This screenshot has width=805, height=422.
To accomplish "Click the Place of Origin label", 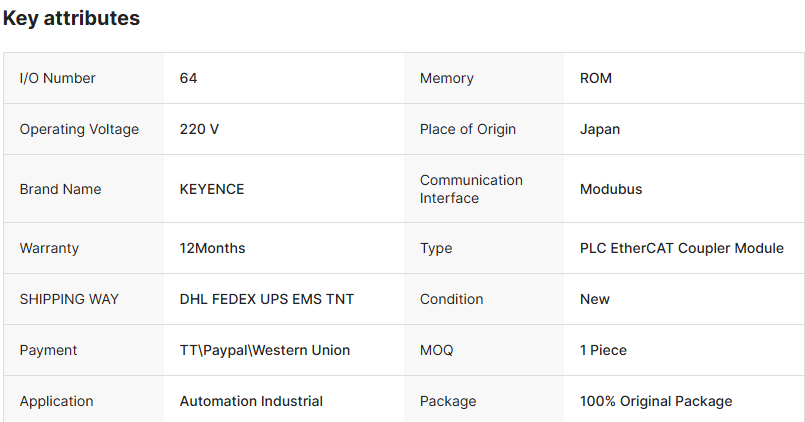I will 467,129.
